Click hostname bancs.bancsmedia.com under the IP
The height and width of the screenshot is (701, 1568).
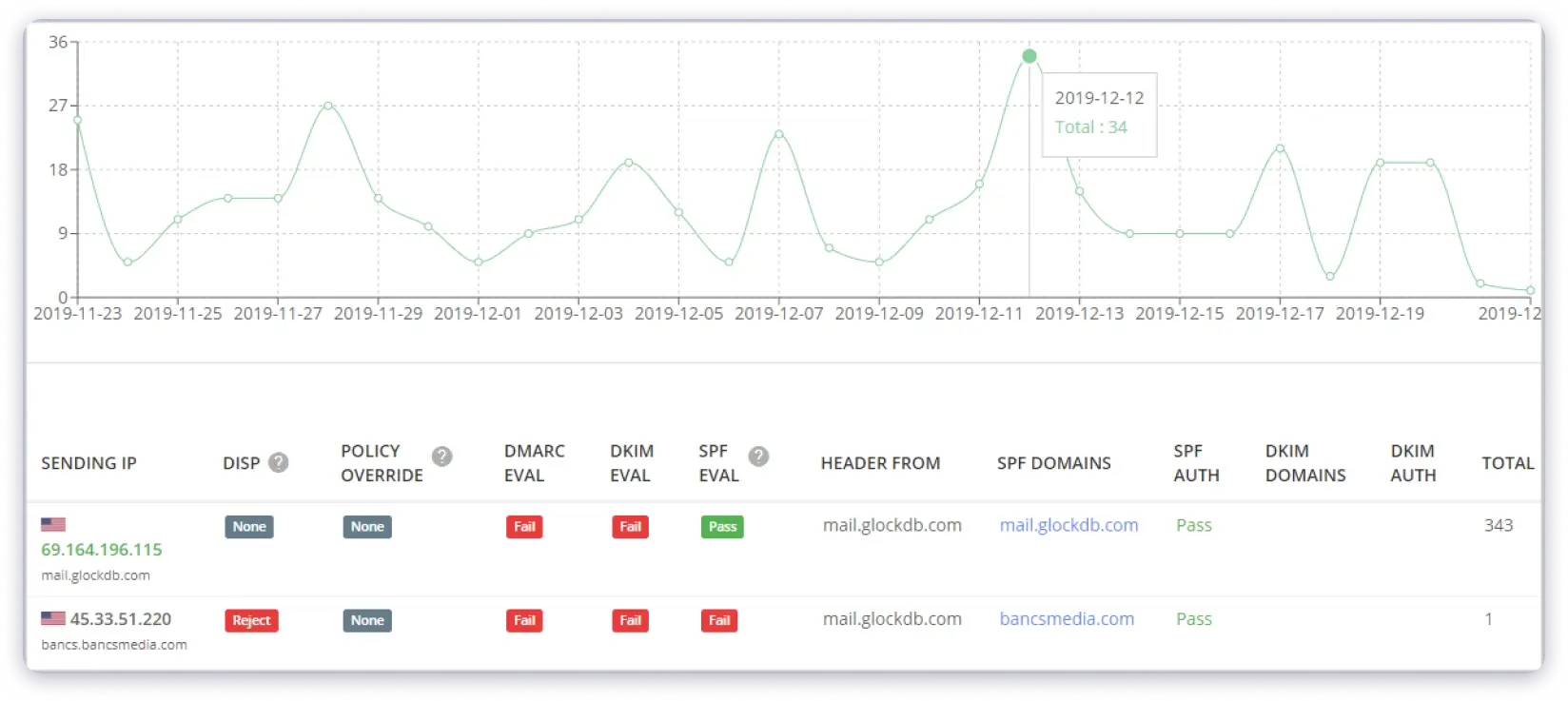114,645
